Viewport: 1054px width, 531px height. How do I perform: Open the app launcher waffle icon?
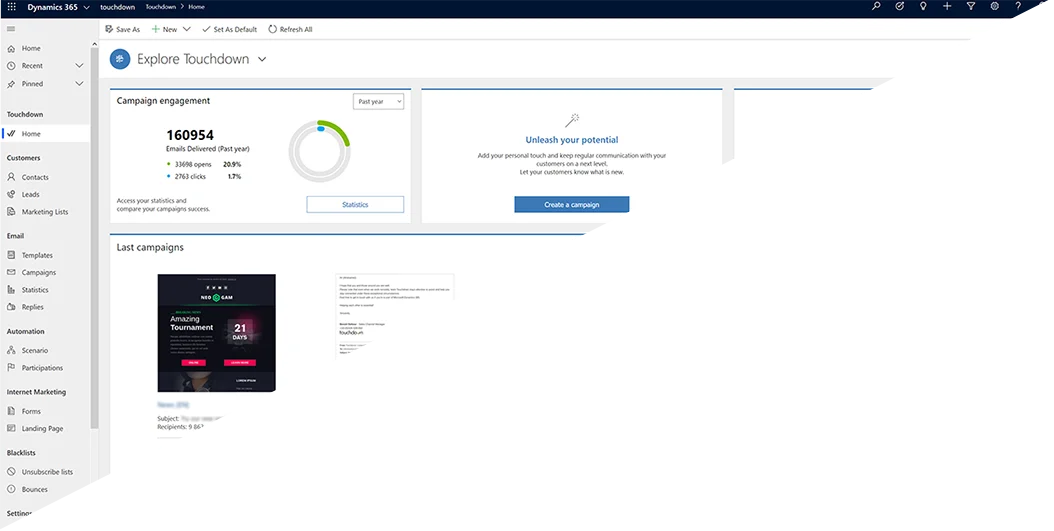(11, 6)
